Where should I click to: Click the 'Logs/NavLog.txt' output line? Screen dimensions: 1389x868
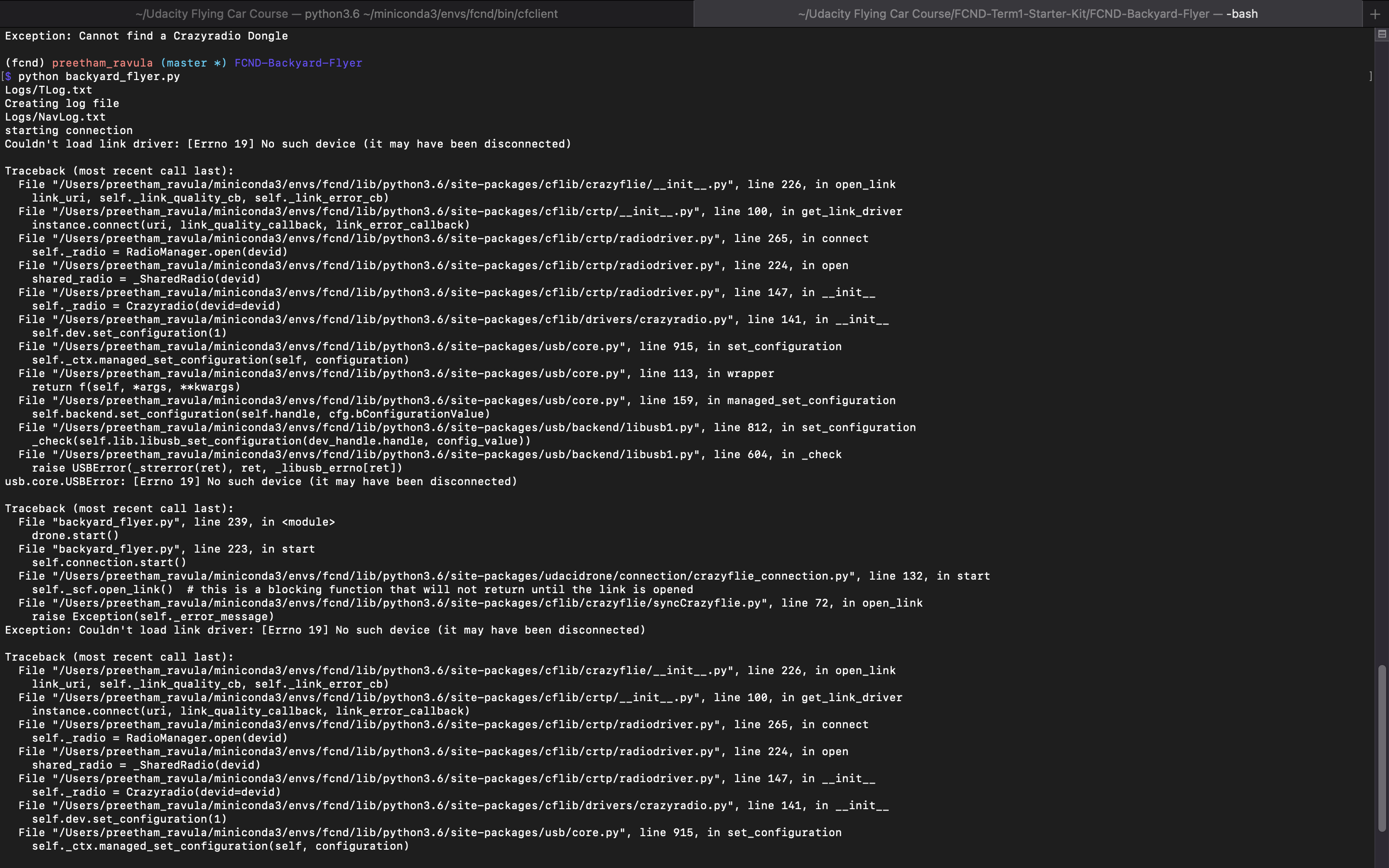pos(55,117)
